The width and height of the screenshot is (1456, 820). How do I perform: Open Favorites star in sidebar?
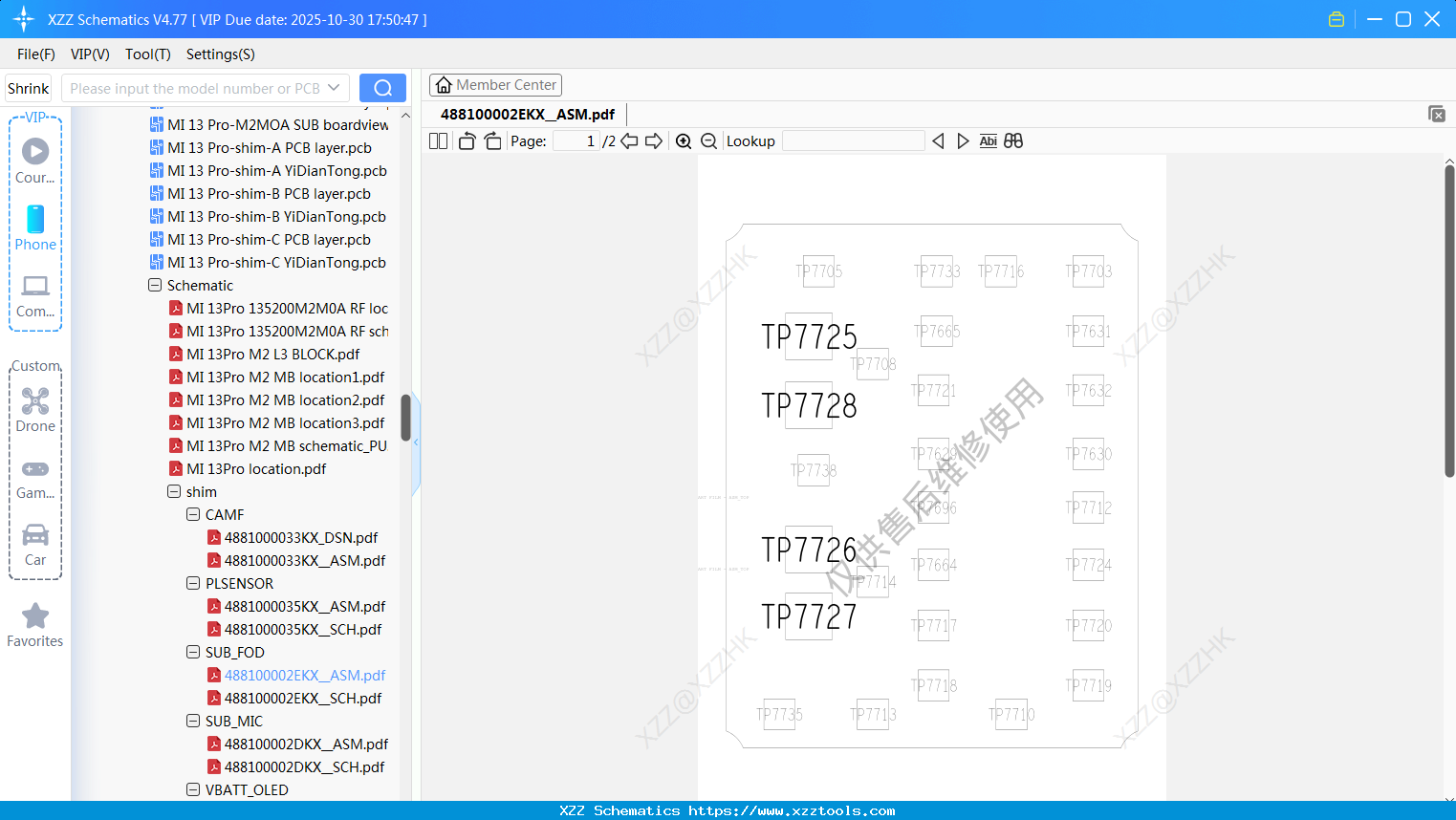coord(35,625)
